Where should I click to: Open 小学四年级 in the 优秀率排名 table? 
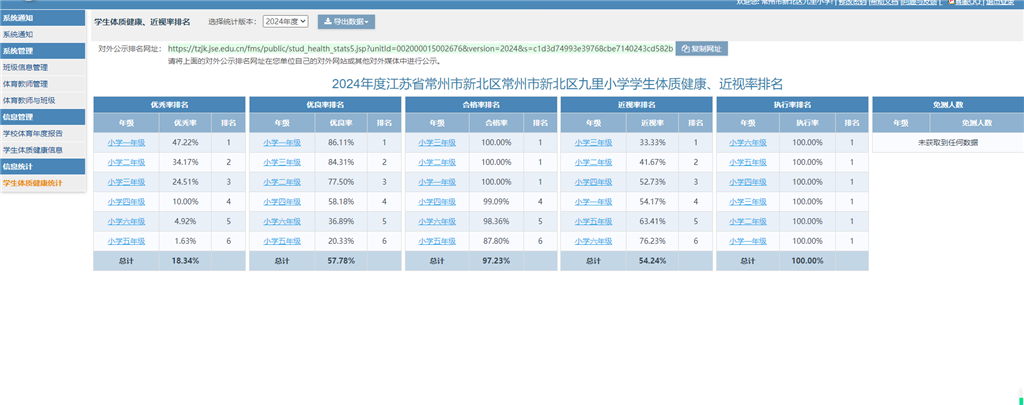click(x=127, y=202)
